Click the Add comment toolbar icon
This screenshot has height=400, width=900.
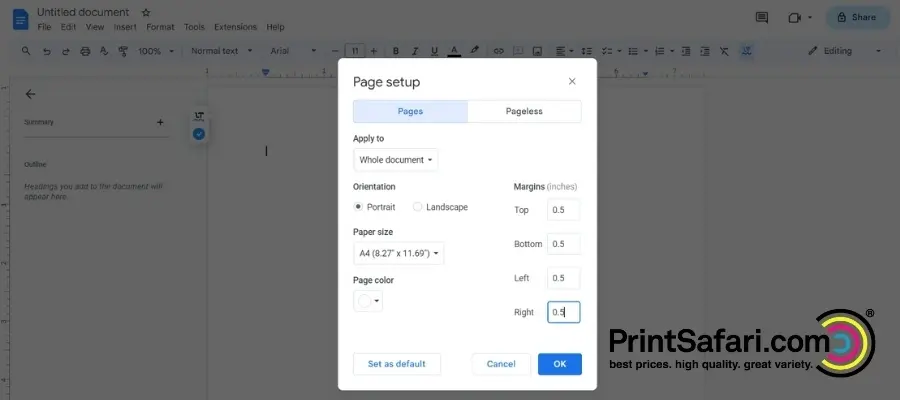pyautogui.click(x=518, y=51)
